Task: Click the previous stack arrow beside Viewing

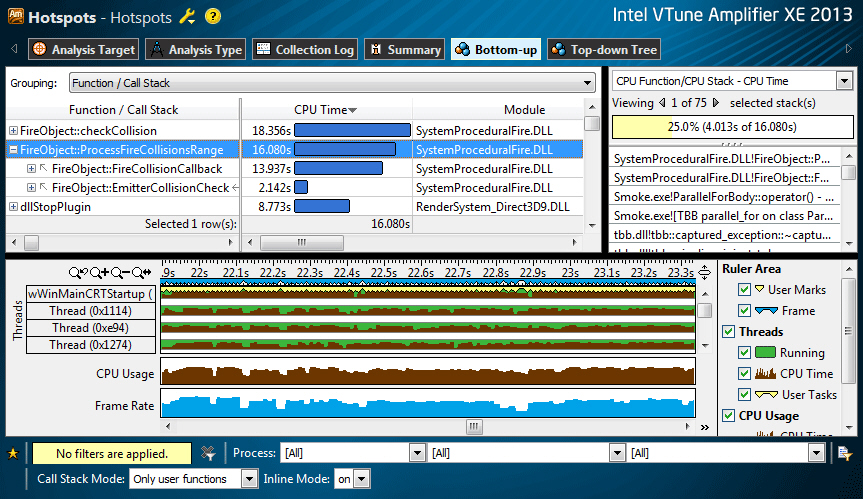Action: click(x=661, y=103)
